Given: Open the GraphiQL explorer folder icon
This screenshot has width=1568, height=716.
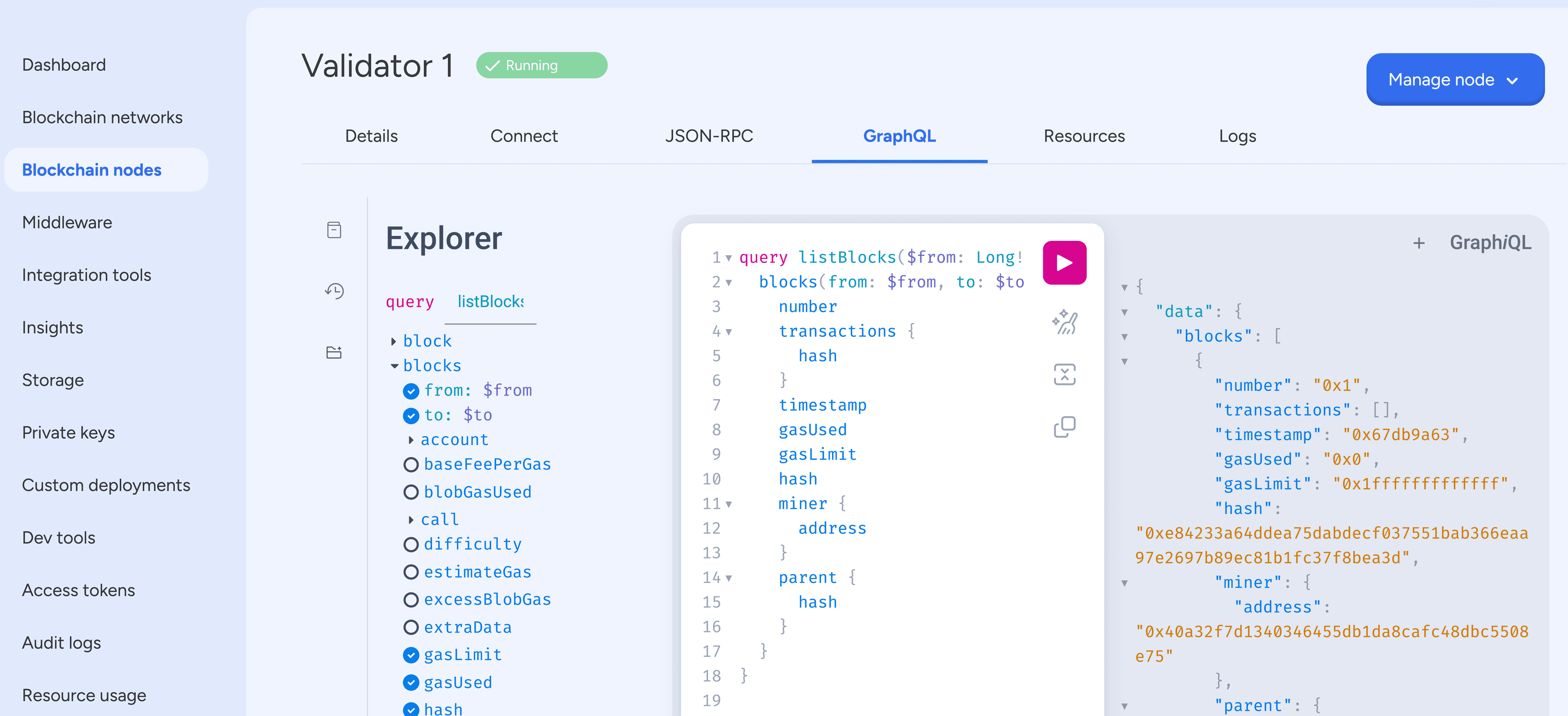Looking at the screenshot, I should click(x=334, y=352).
